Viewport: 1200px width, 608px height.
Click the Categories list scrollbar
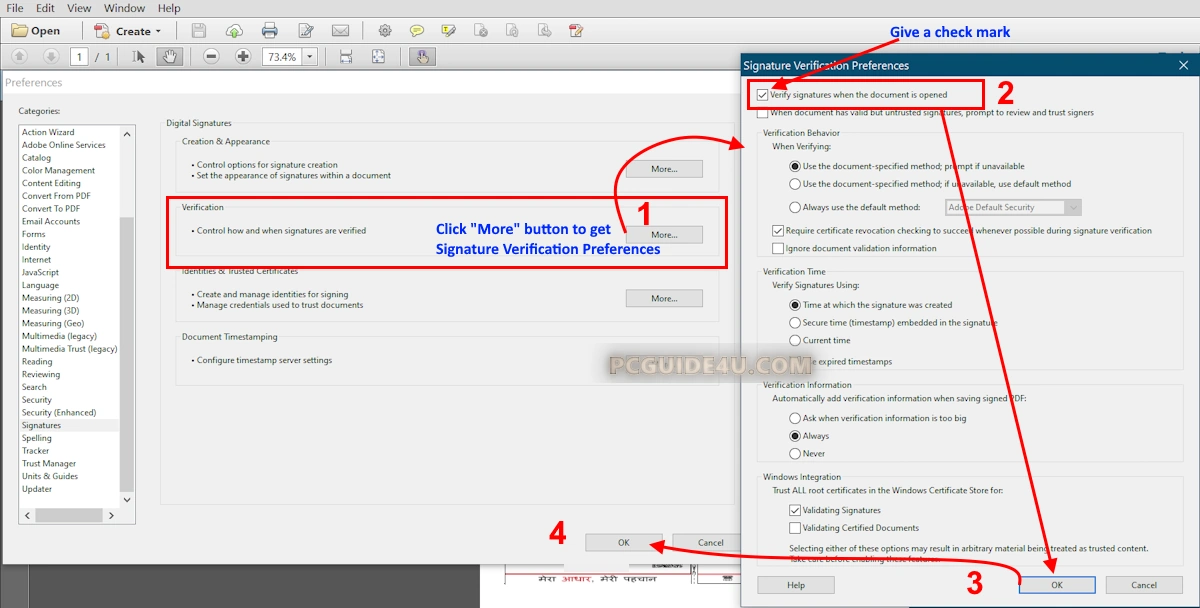click(x=126, y=350)
